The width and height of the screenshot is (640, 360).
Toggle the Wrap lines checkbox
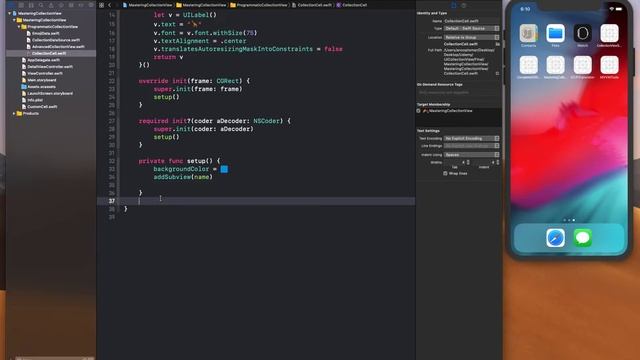tap(445, 173)
